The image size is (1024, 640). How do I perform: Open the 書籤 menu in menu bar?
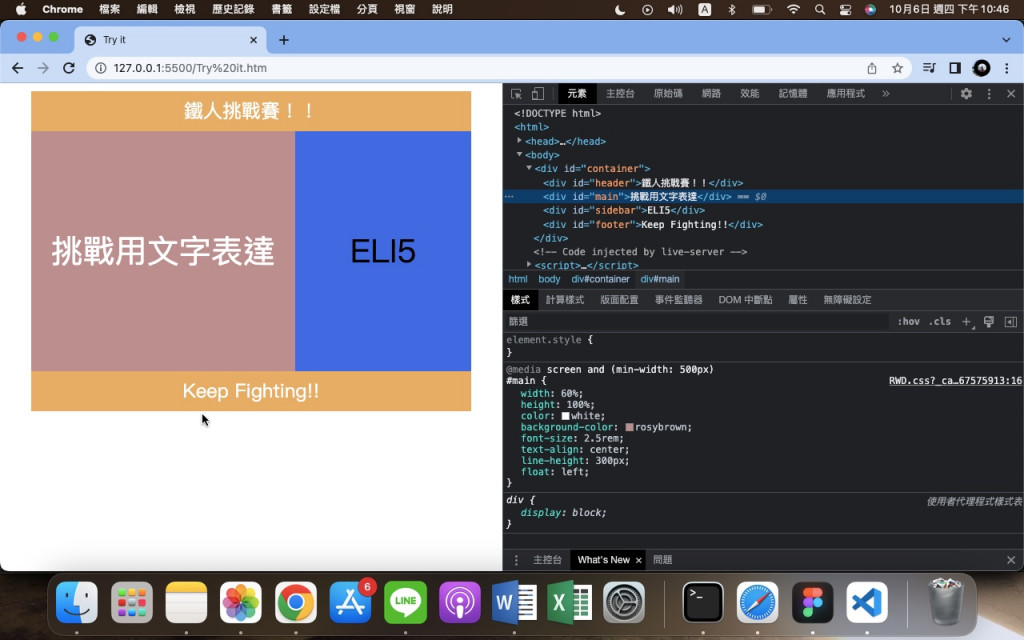(281, 9)
